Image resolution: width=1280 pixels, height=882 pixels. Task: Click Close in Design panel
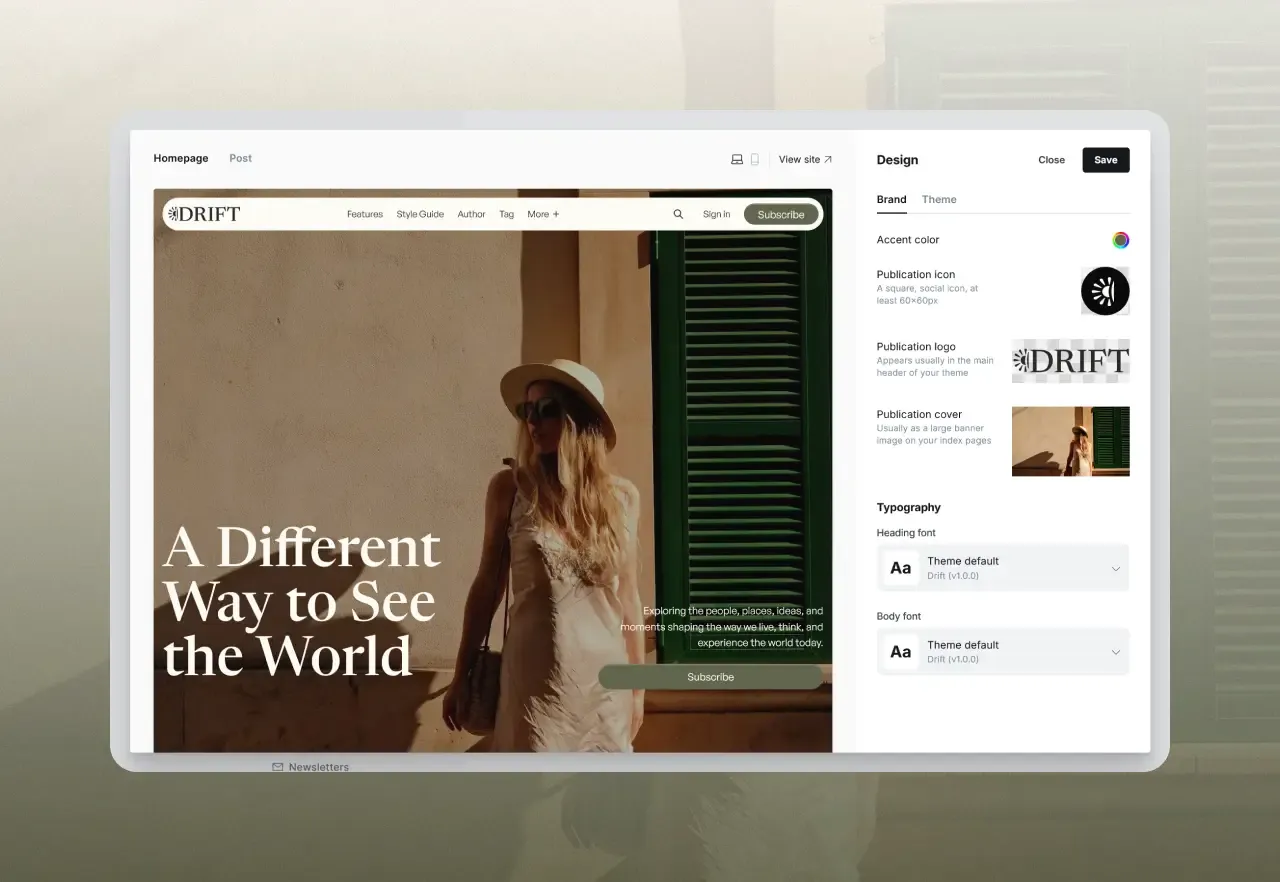point(1052,160)
